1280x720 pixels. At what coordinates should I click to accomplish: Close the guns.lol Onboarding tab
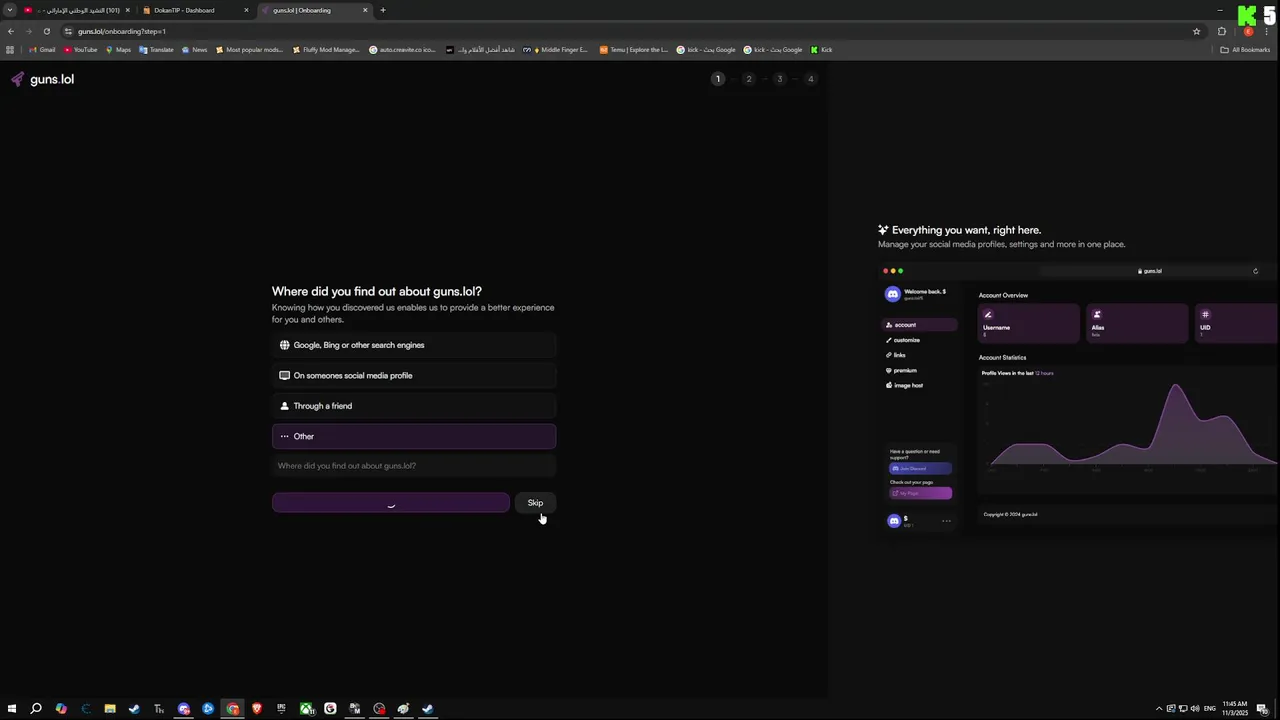coord(365,10)
